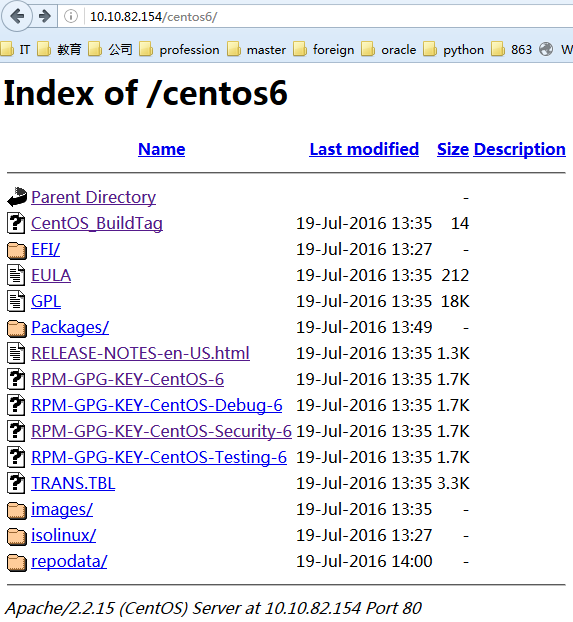Open the master bookmarks folder
Screen dimensions: 573x622
coord(256,50)
